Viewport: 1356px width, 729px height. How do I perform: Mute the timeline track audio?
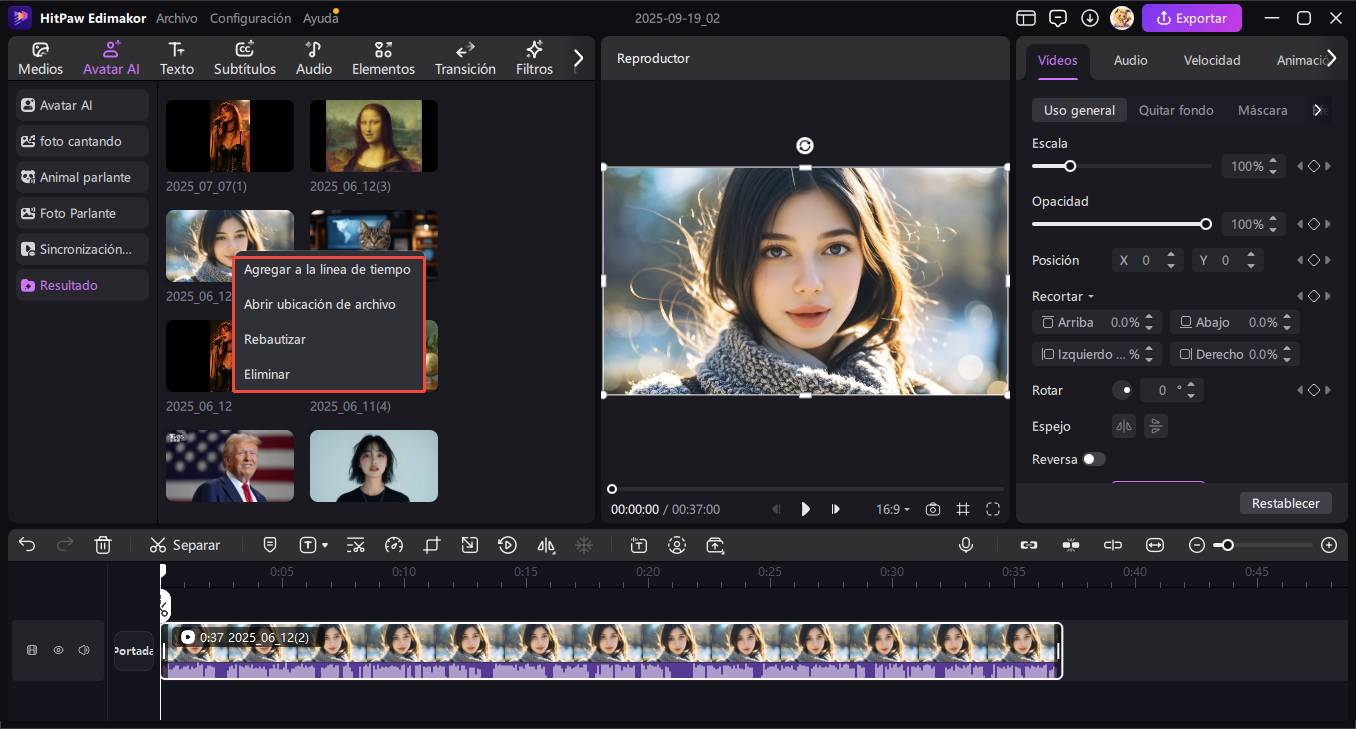point(84,650)
